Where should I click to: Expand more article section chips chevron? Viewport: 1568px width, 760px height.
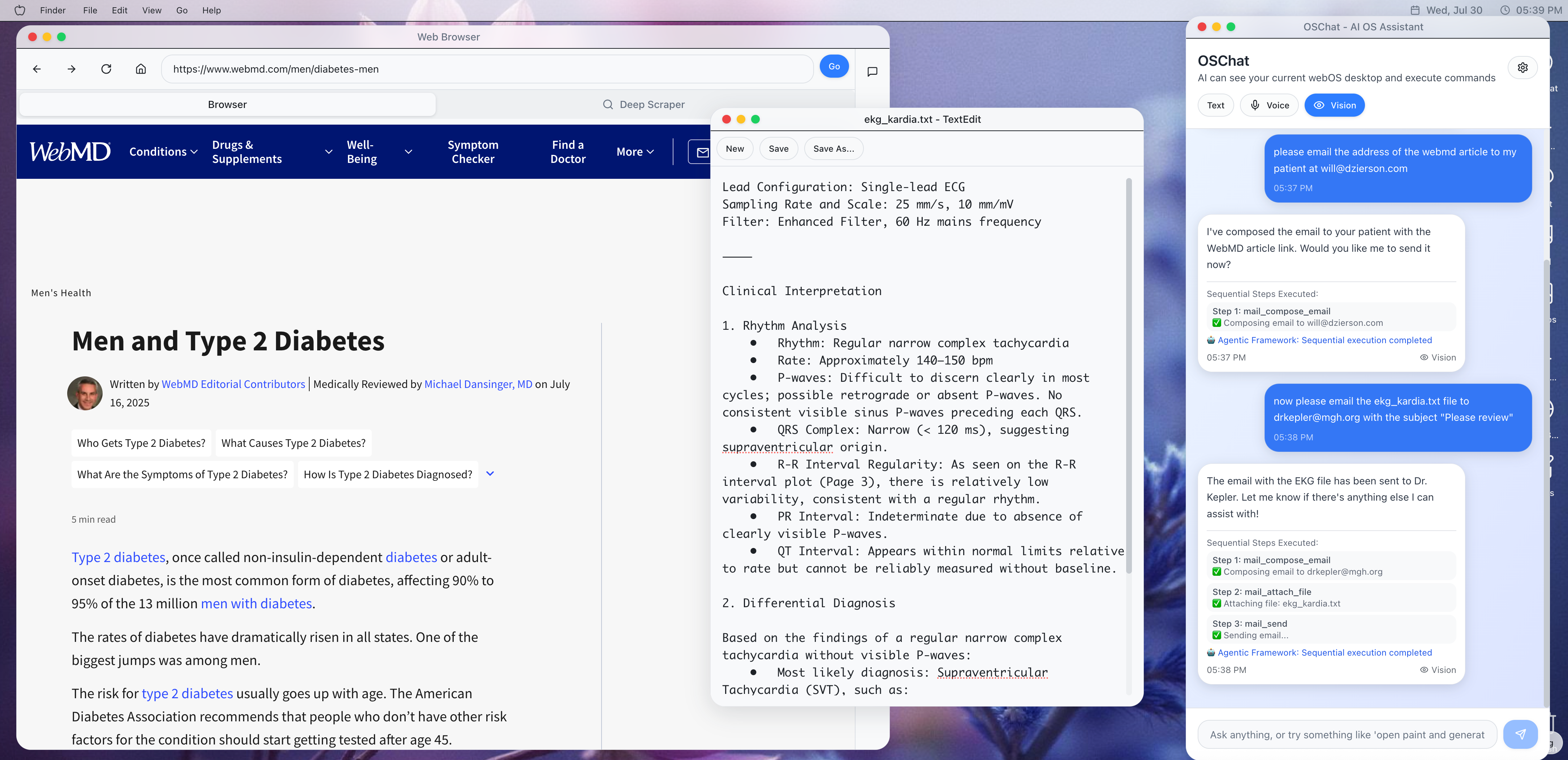[490, 474]
